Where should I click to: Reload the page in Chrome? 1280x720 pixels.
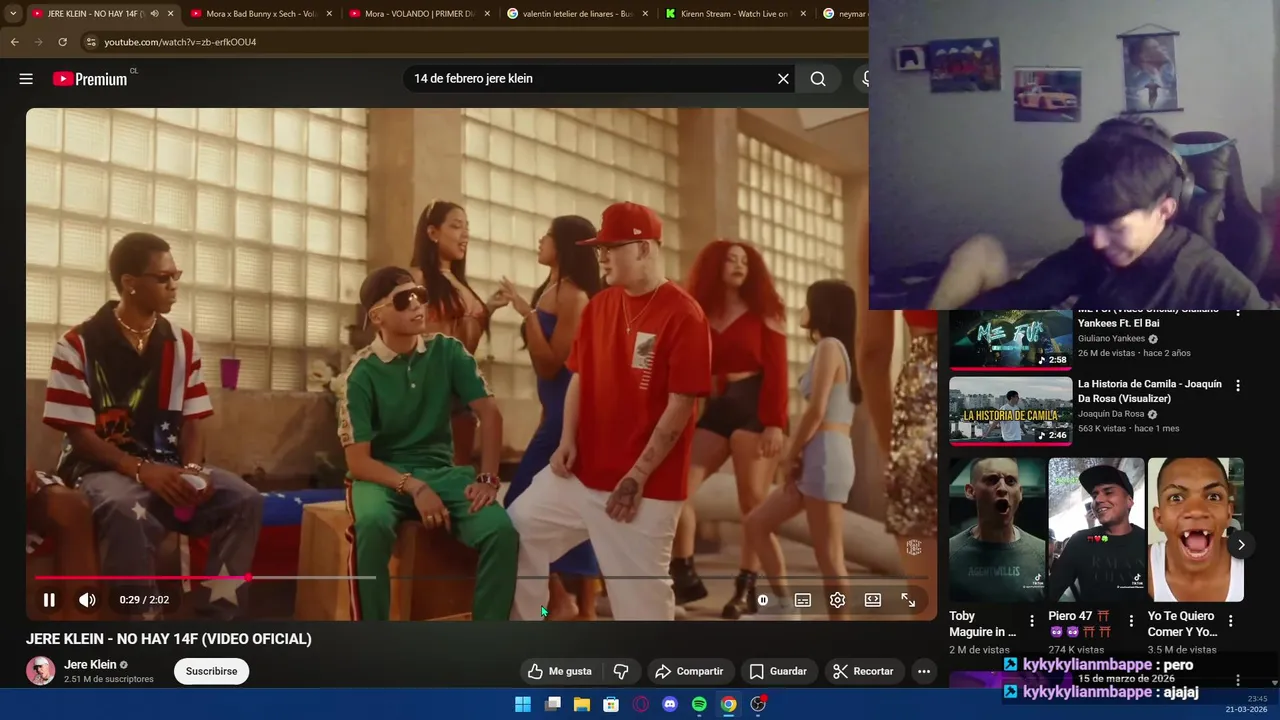click(62, 42)
